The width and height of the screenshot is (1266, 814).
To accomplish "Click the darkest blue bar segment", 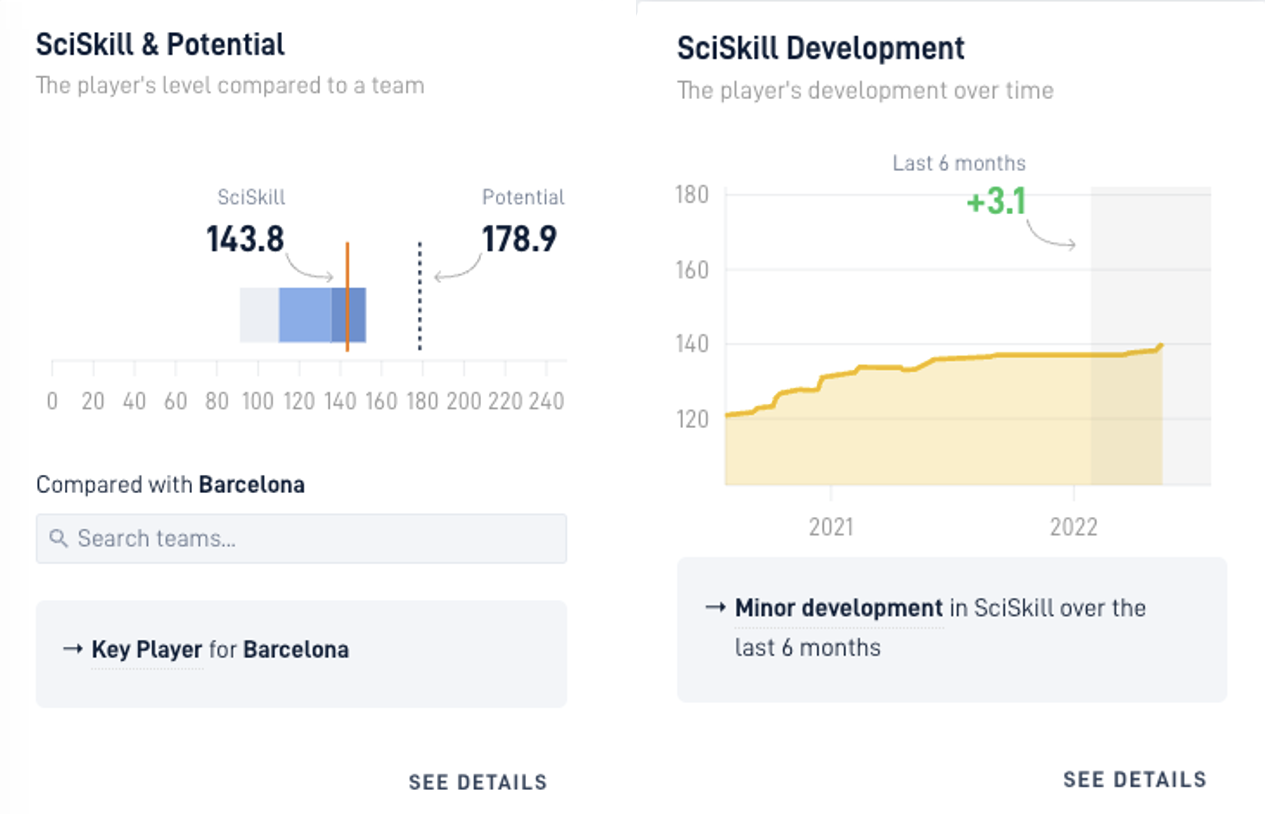I will 349,315.
